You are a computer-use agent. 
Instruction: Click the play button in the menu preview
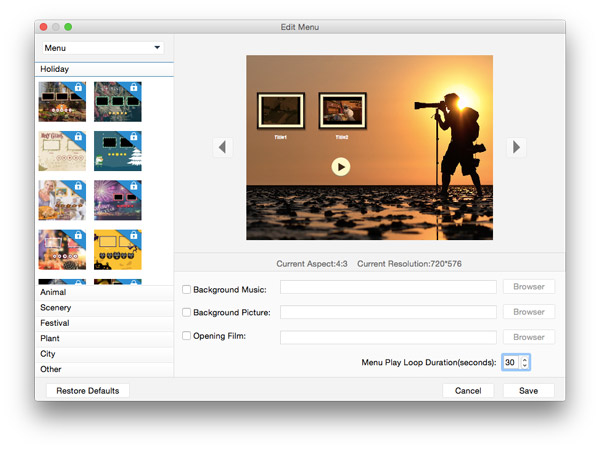point(341,167)
